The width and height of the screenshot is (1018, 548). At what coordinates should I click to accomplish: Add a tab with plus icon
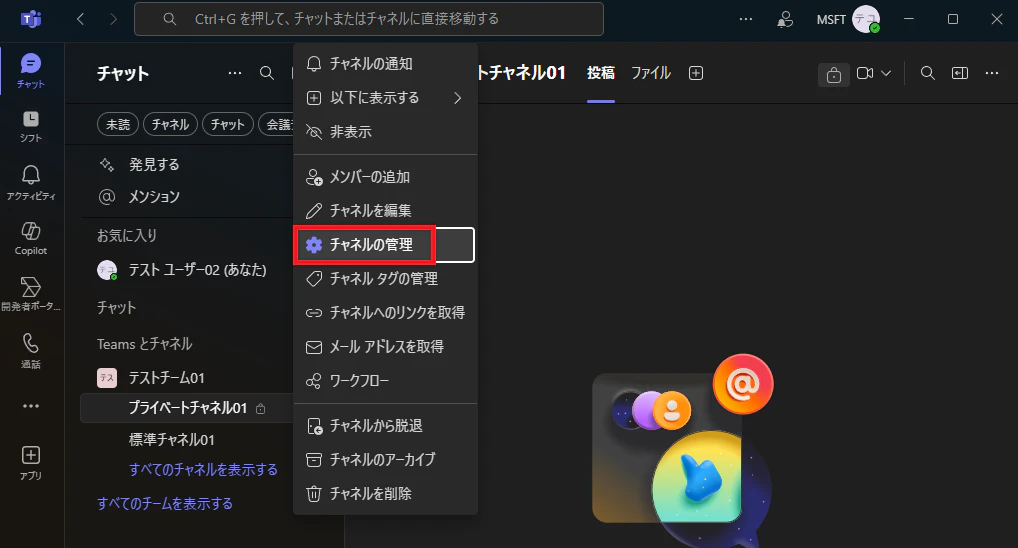696,73
